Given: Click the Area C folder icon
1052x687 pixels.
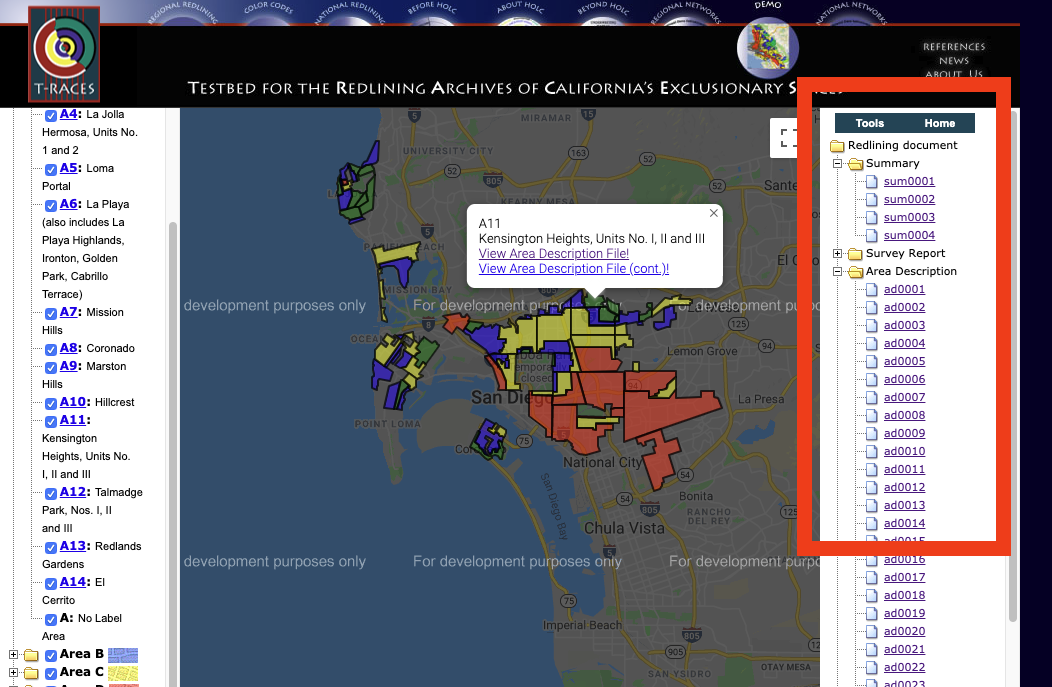Looking at the screenshot, I should (x=32, y=673).
